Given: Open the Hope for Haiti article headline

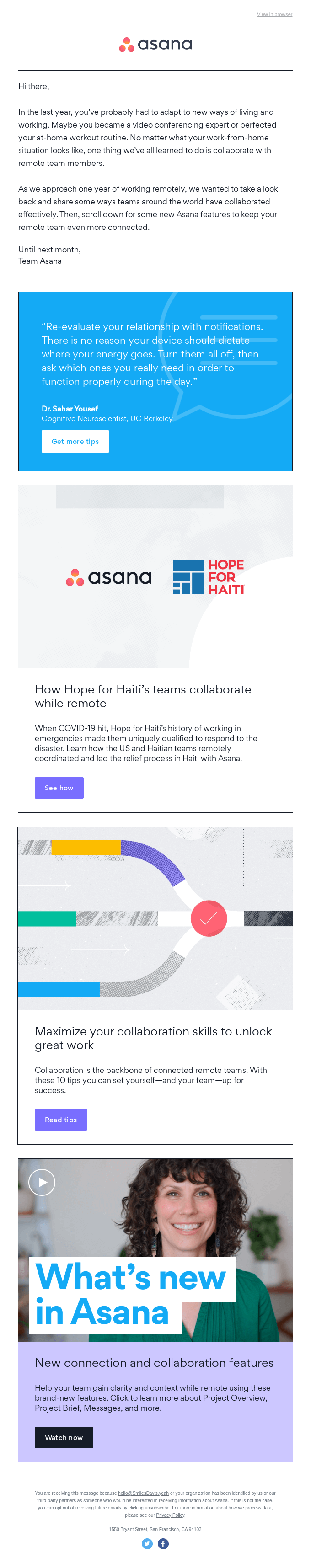Looking at the screenshot, I should tap(143, 696).
